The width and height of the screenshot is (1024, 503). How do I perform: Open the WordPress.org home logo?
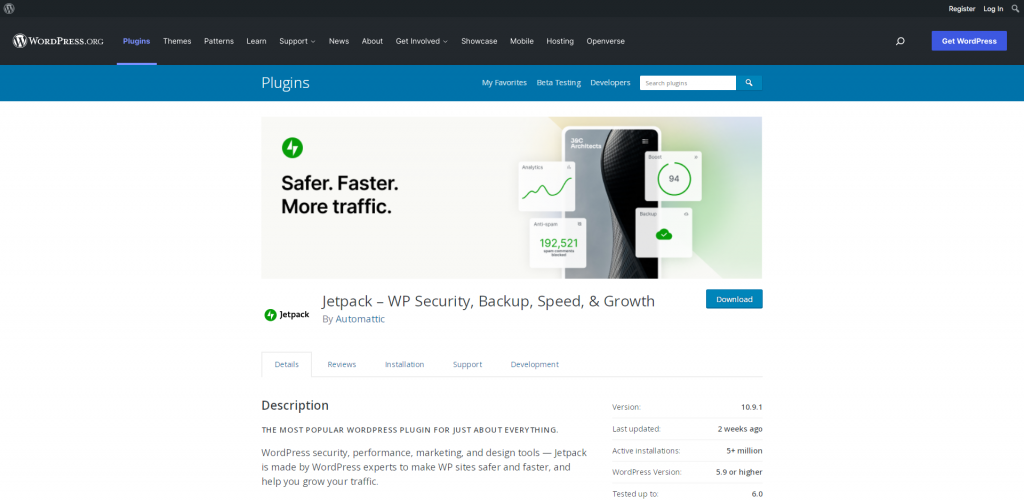(59, 41)
